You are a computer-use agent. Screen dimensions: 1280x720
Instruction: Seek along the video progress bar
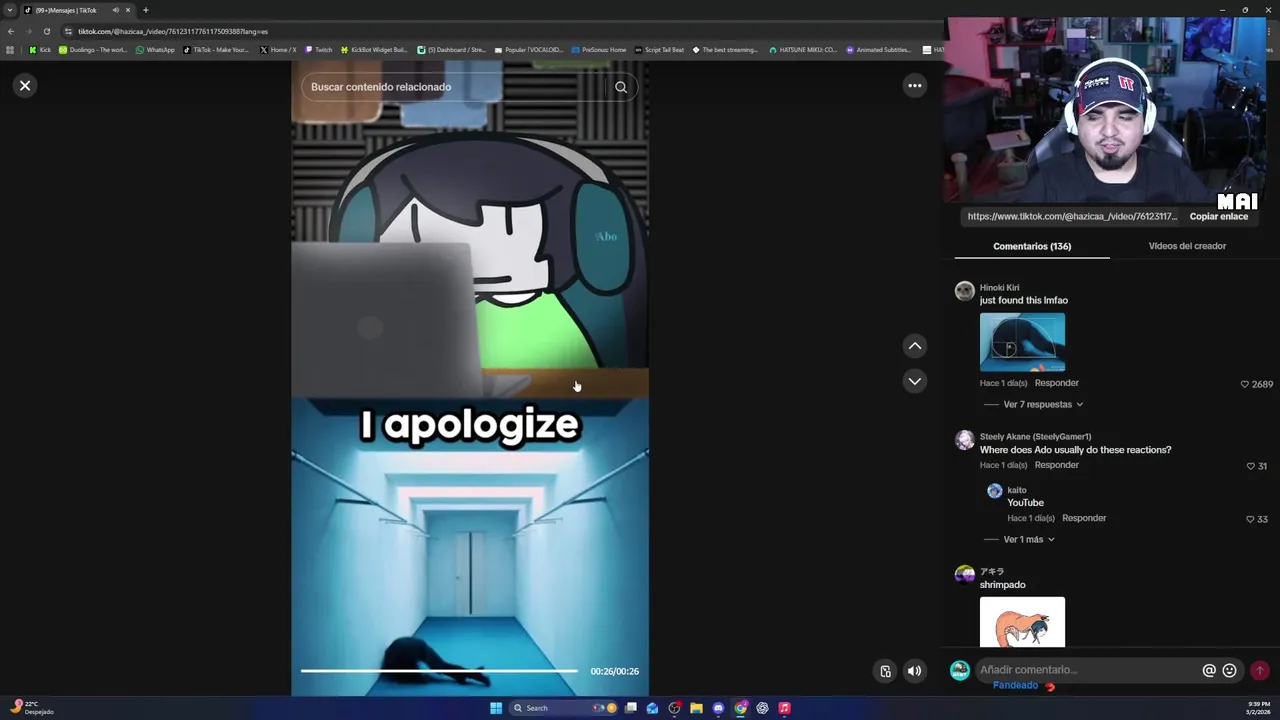(439, 671)
